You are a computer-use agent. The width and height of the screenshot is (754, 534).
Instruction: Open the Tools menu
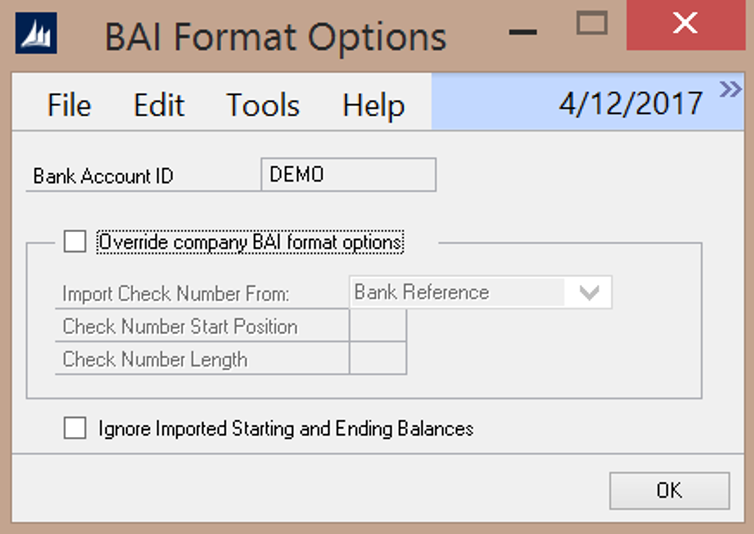(263, 105)
